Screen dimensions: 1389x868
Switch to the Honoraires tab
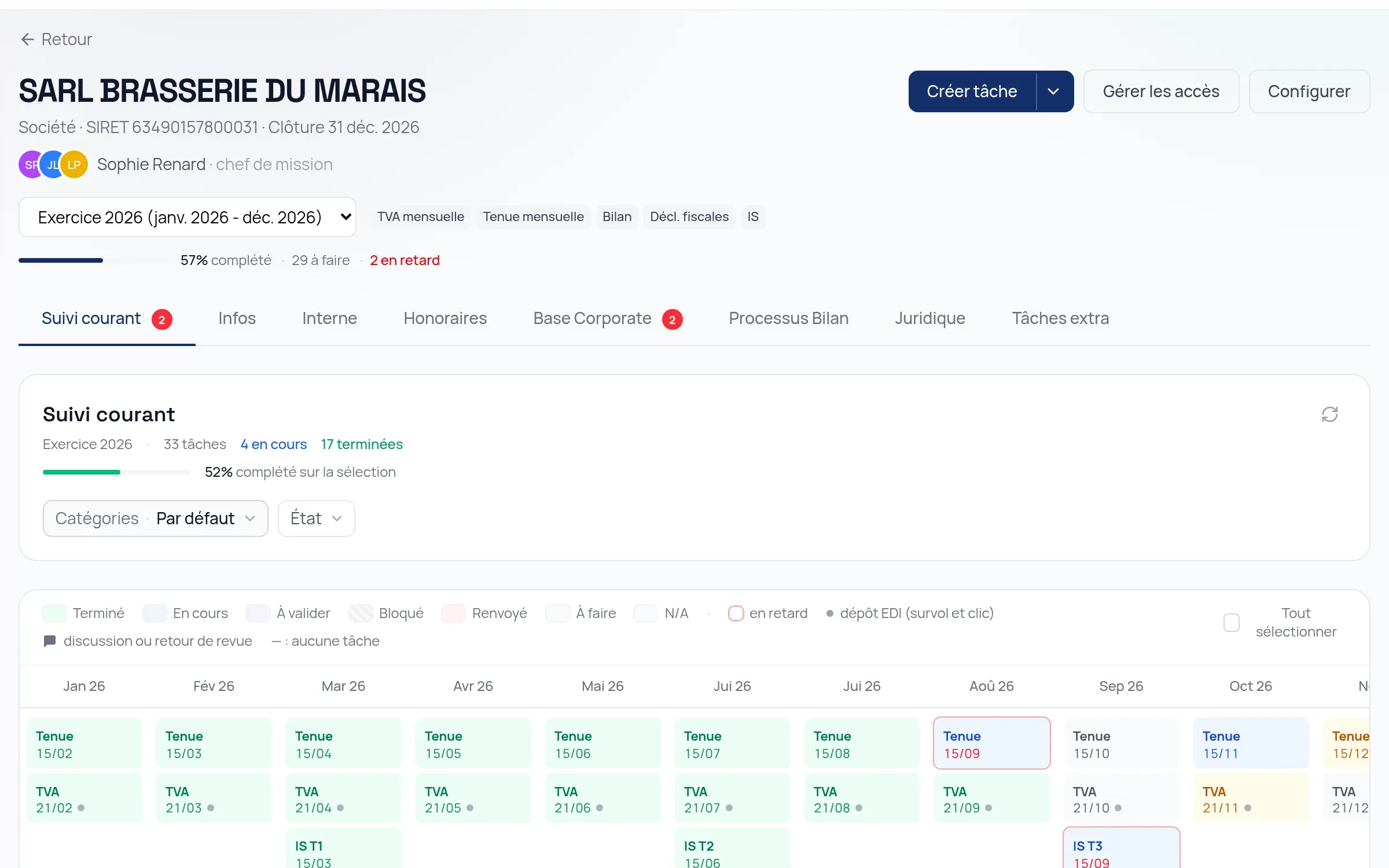[445, 319]
